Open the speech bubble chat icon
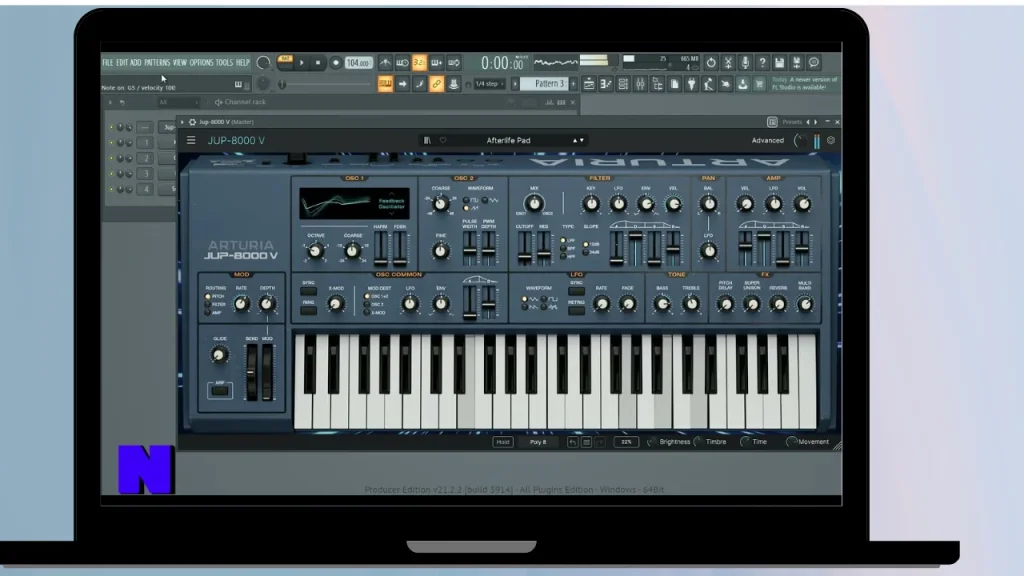The image size is (1024, 576). coord(814,63)
